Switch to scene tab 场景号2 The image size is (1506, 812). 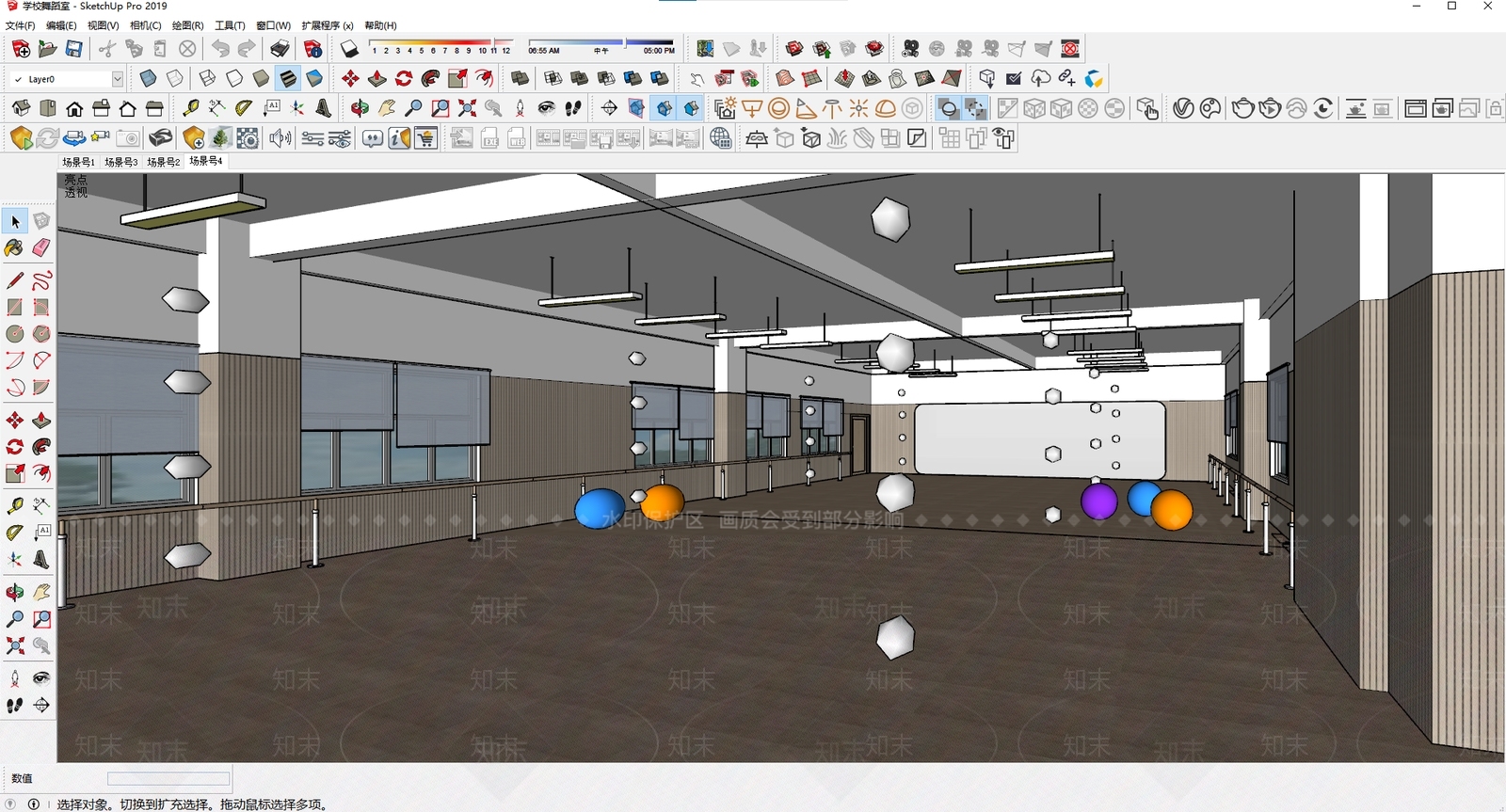click(x=163, y=162)
